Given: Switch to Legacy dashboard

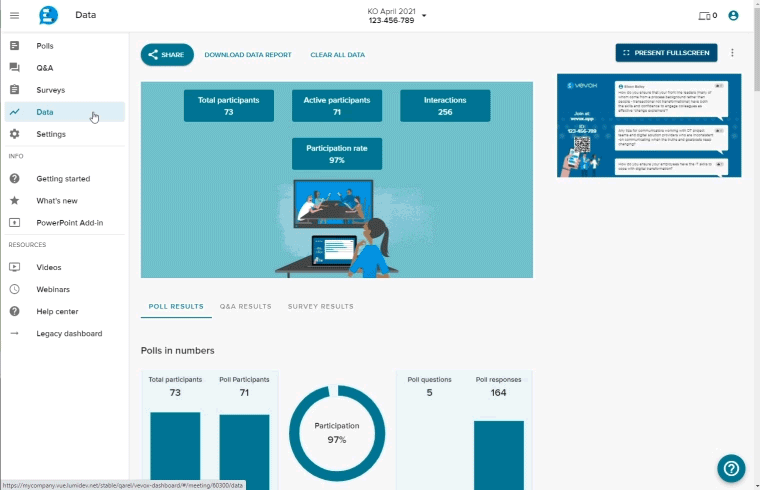Looking at the screenshot, I should click(65, 333).
